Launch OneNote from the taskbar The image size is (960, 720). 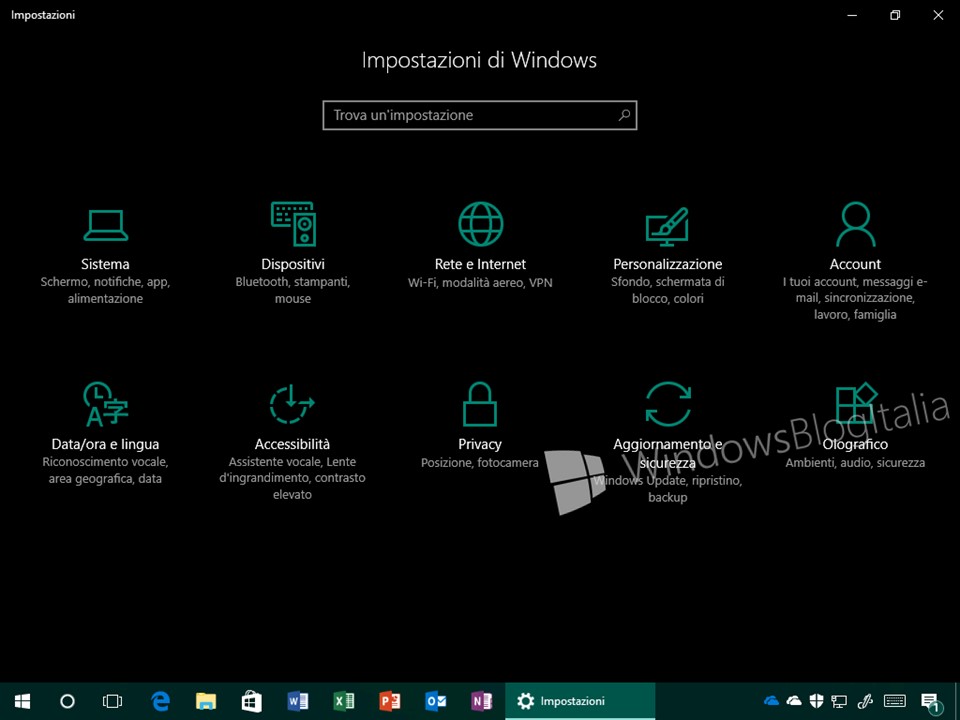(x=482, y=701)
